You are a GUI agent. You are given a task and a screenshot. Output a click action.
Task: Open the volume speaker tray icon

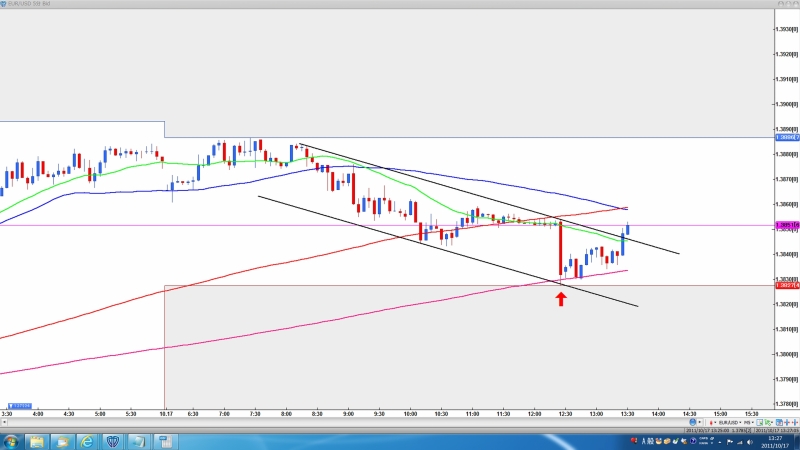[749, 442]
